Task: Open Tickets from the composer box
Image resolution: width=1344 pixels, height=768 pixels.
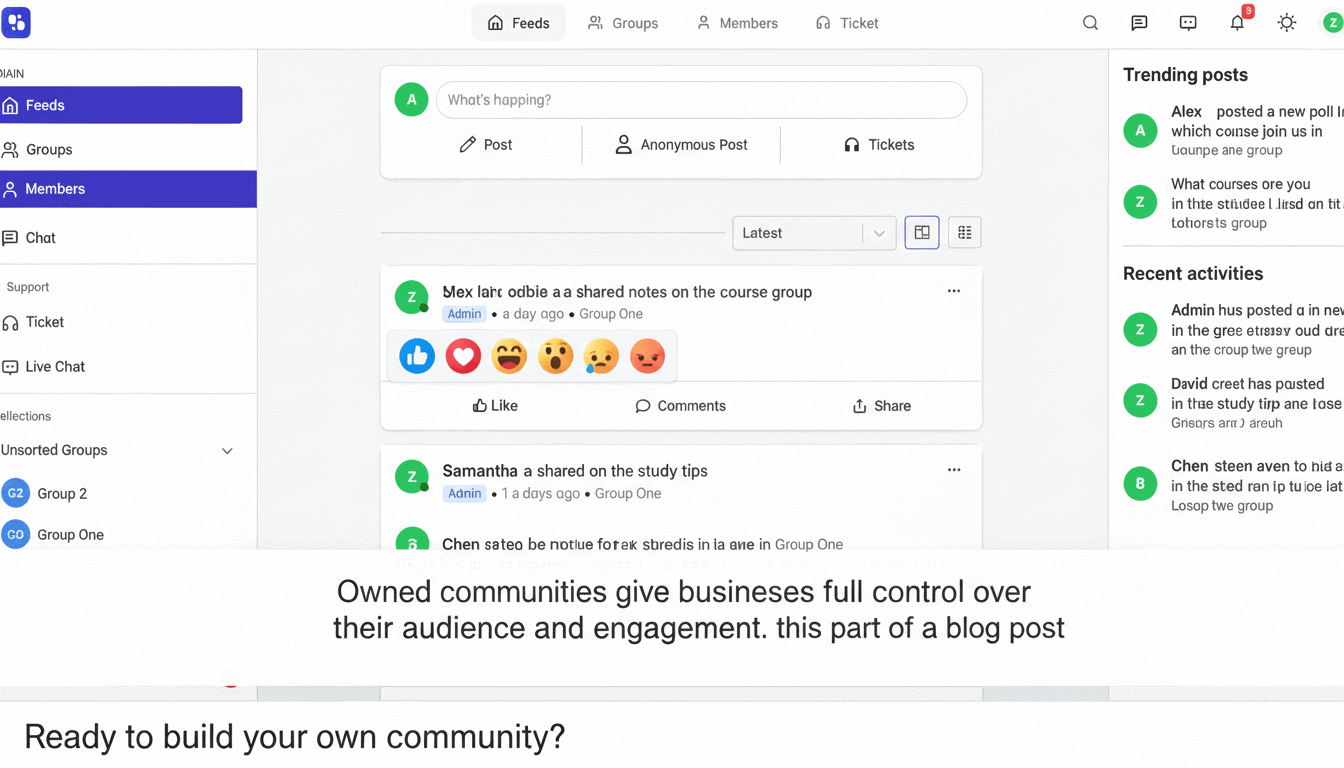Action: tap(879, 145)
